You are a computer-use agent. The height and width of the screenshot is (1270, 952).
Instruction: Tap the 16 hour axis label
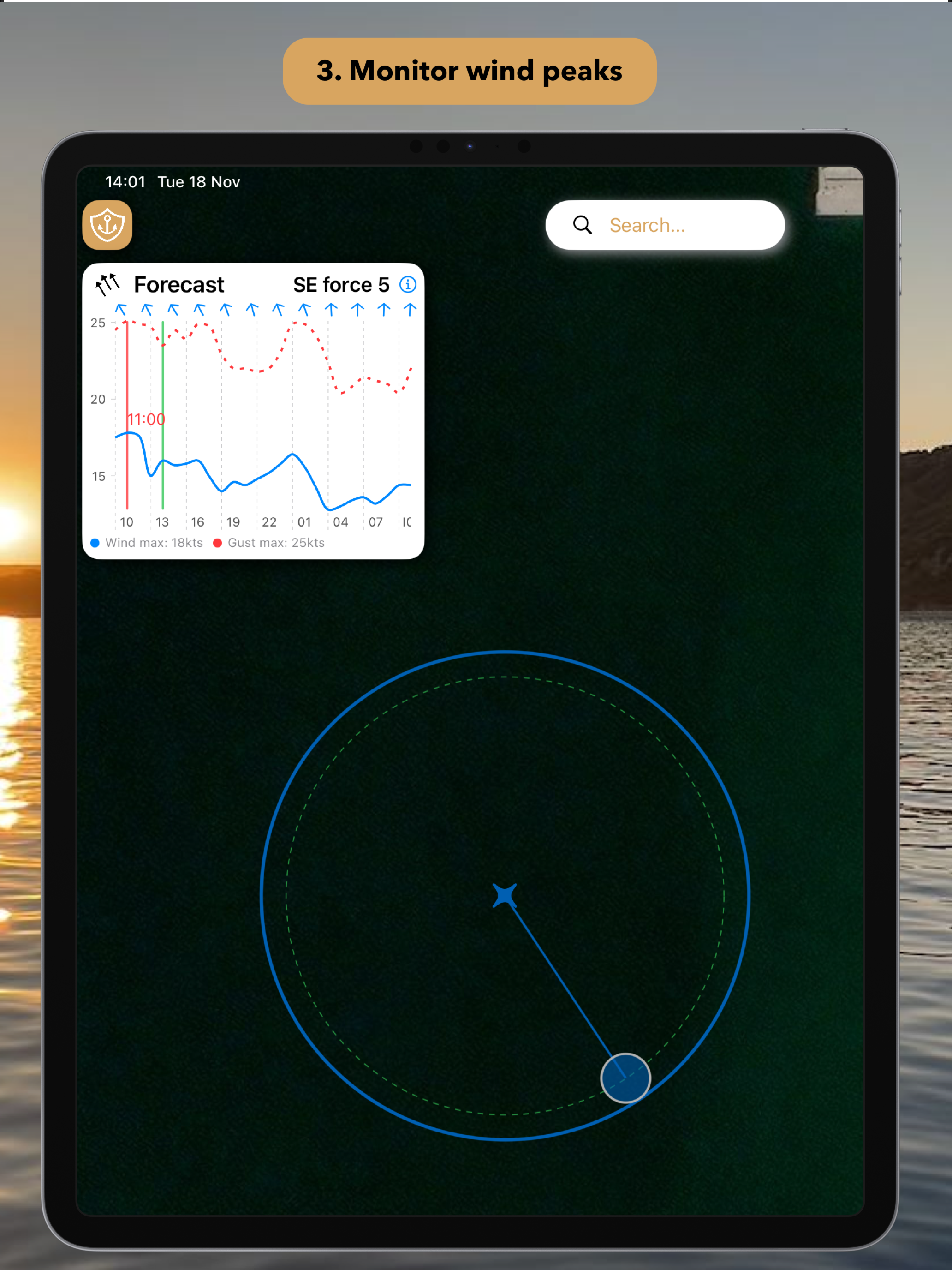click(197, 522)
